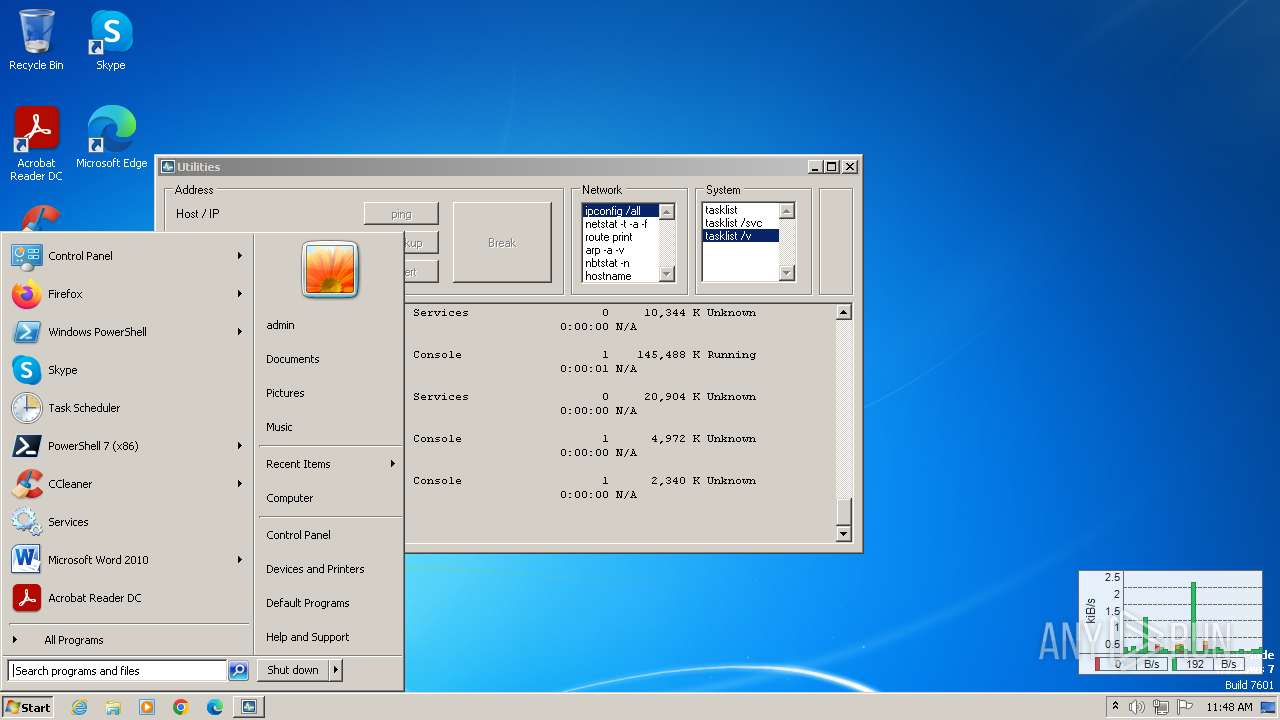Launch Firefox from Start menu
The image size is (1280, 720).
127,294
